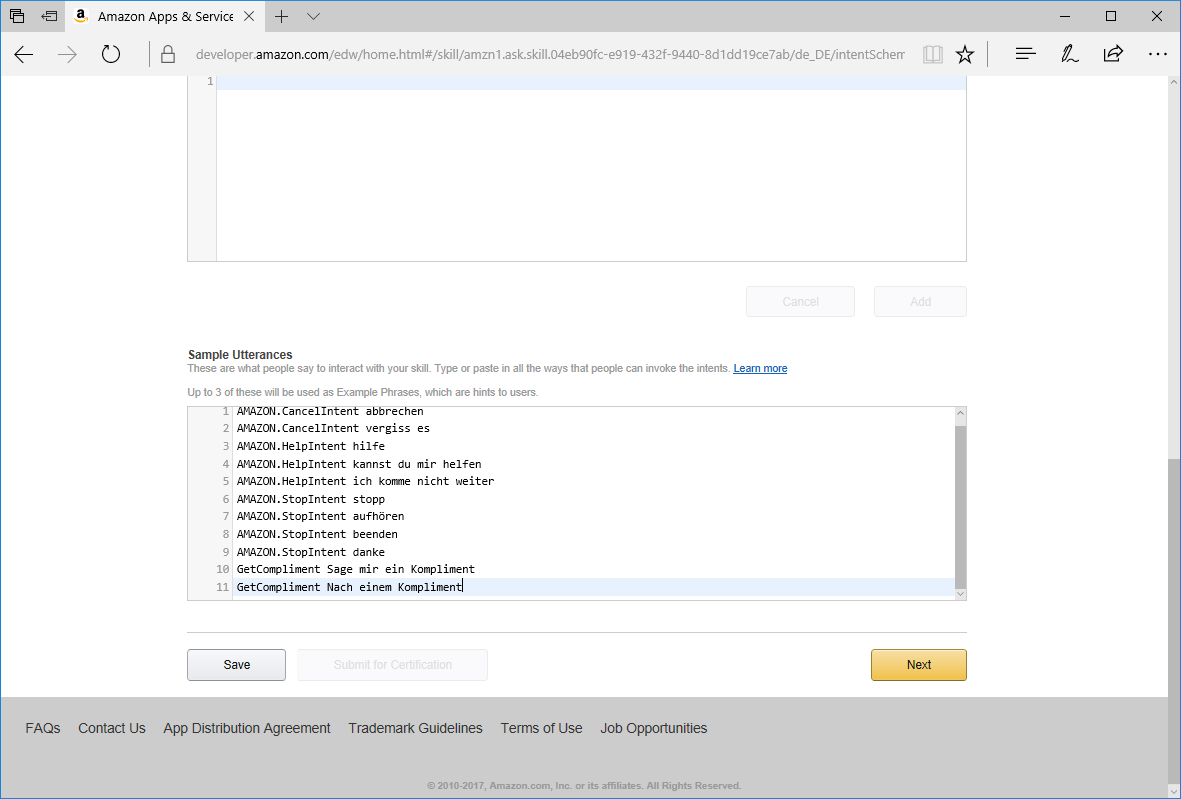Open the Hub lines icon

tap(1025, 55)
